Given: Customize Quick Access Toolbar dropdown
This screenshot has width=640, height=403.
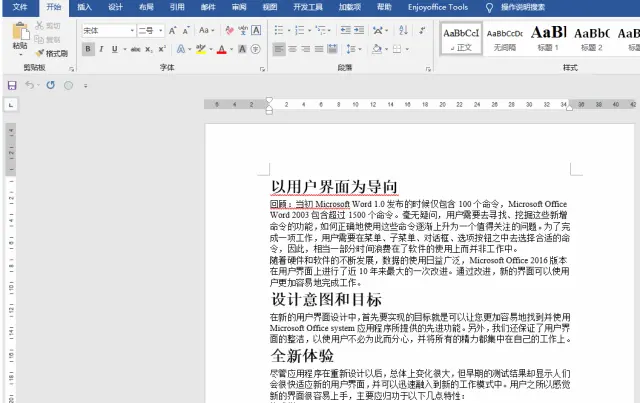Looking at the screenshot, I should click(86, 86).
